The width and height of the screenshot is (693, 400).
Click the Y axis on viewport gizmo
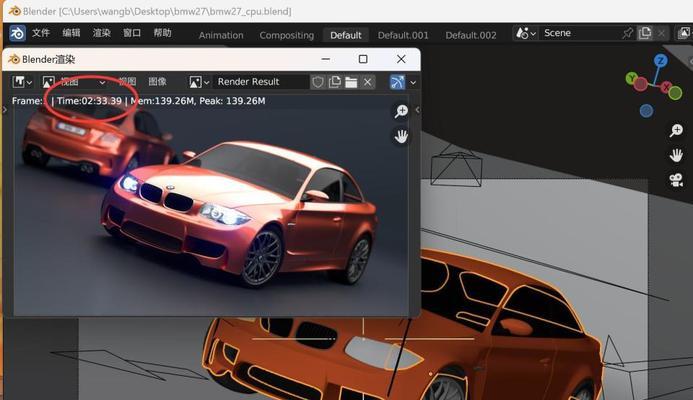click(633, 79)
